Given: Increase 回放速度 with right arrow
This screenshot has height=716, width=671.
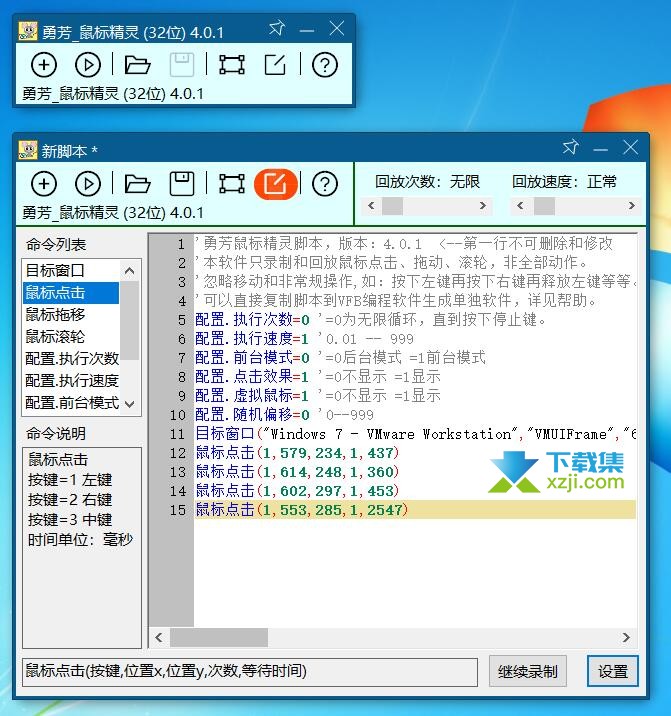Looking at the screenshot, I should [x=631, y=206].
